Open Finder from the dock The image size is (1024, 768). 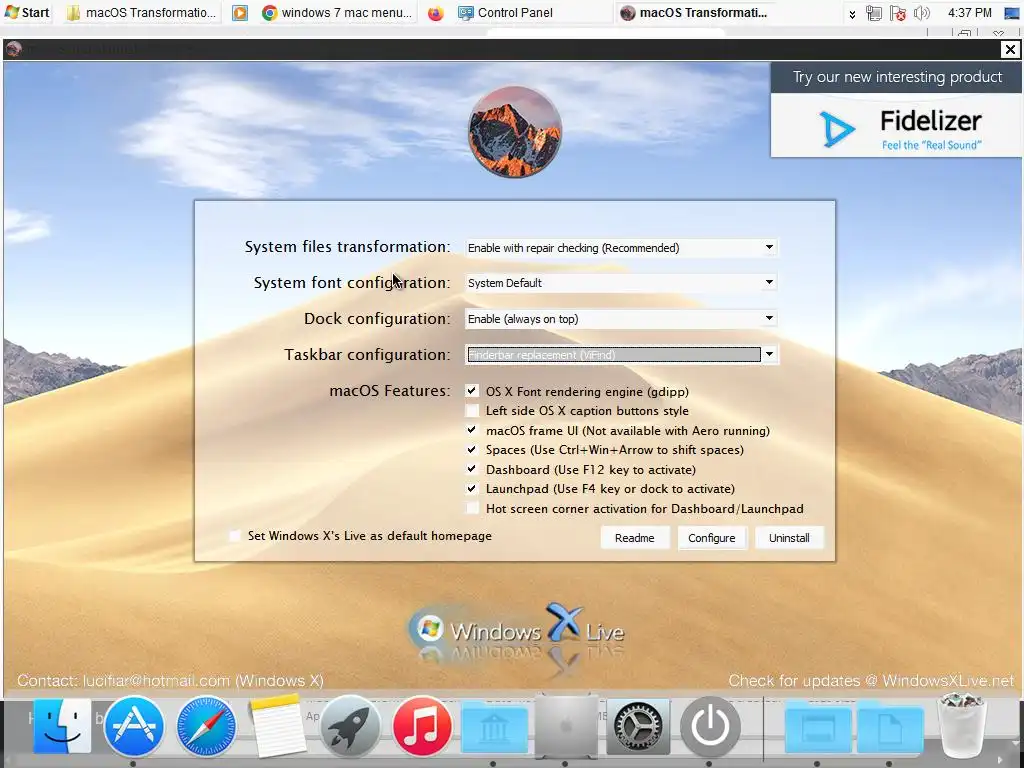62,726
